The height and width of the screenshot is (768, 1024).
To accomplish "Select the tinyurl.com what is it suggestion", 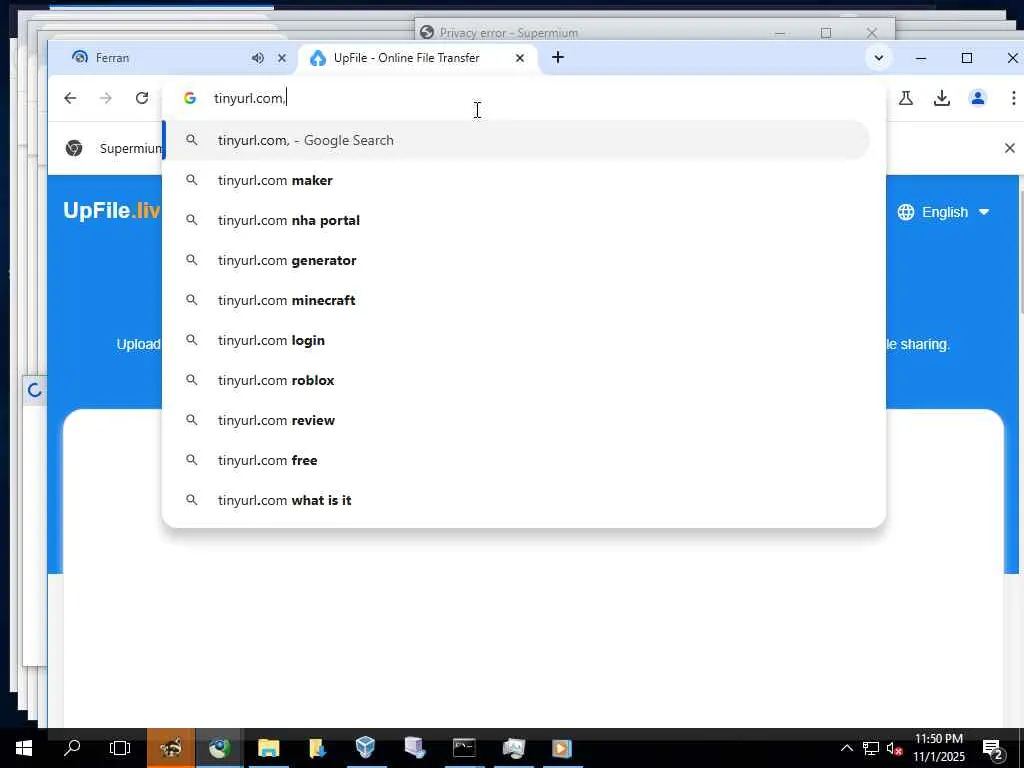I will [516, 500].
